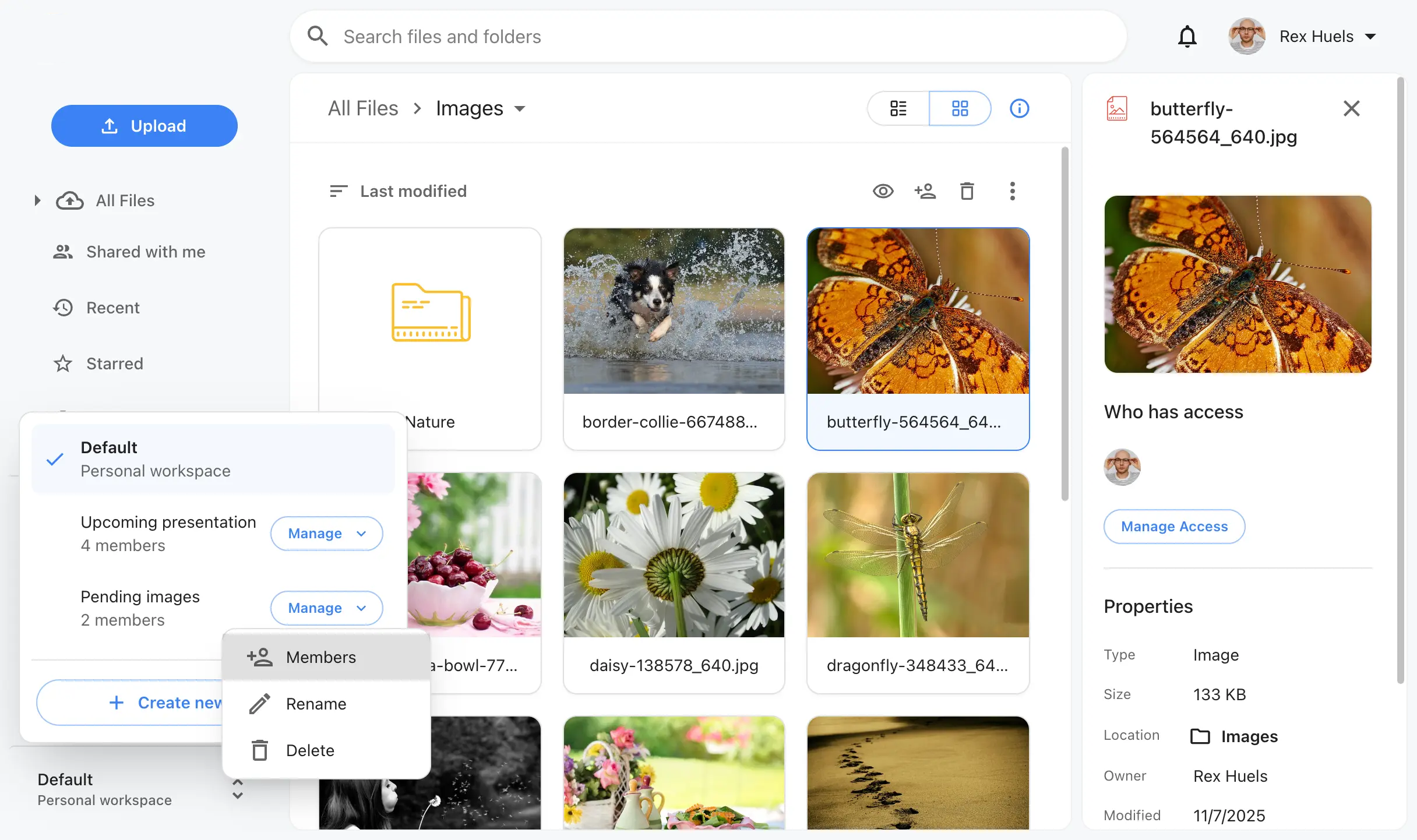This screenshot has height=840, width=1417.
Task: Click the Manage Access button
Action: coord(1174,526)
